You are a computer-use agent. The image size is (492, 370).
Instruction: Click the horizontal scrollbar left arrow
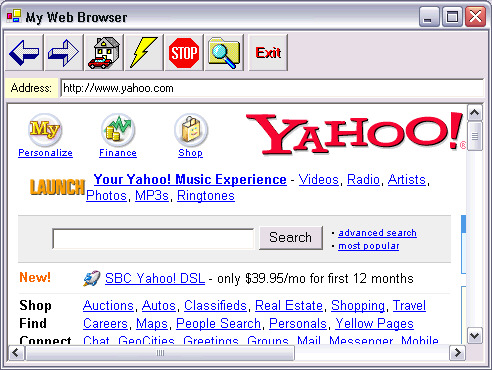16,353
